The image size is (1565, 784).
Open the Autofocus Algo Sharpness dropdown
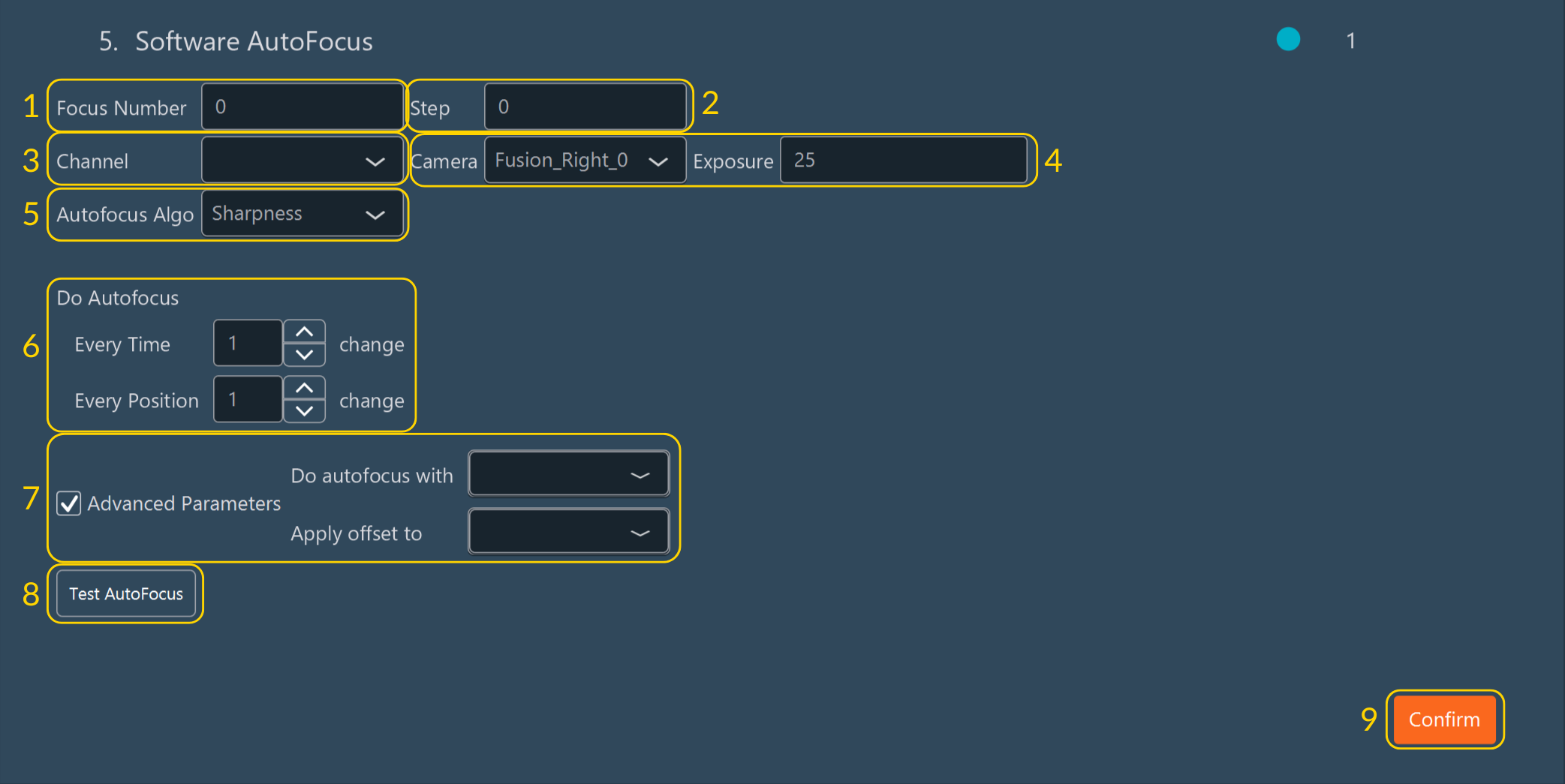[303, 215]
